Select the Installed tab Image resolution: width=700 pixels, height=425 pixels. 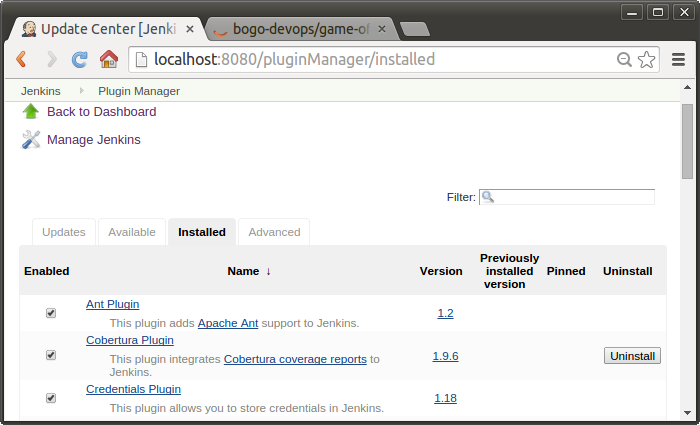click(x=202, y=232)
